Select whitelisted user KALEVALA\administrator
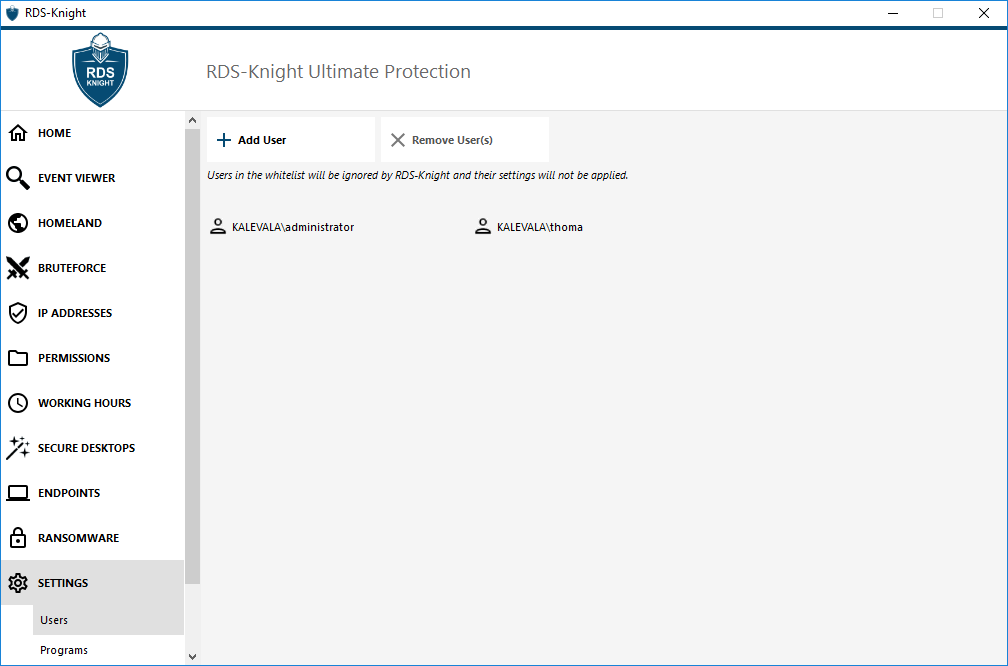 282,227
